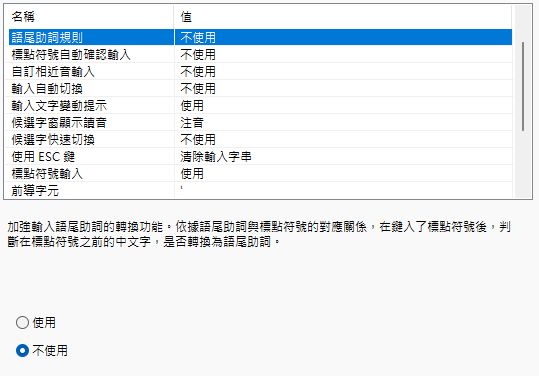Screen dimensions: 539x376
Task: Click the 名稱 column header
Action: click(x=90, y=16)
